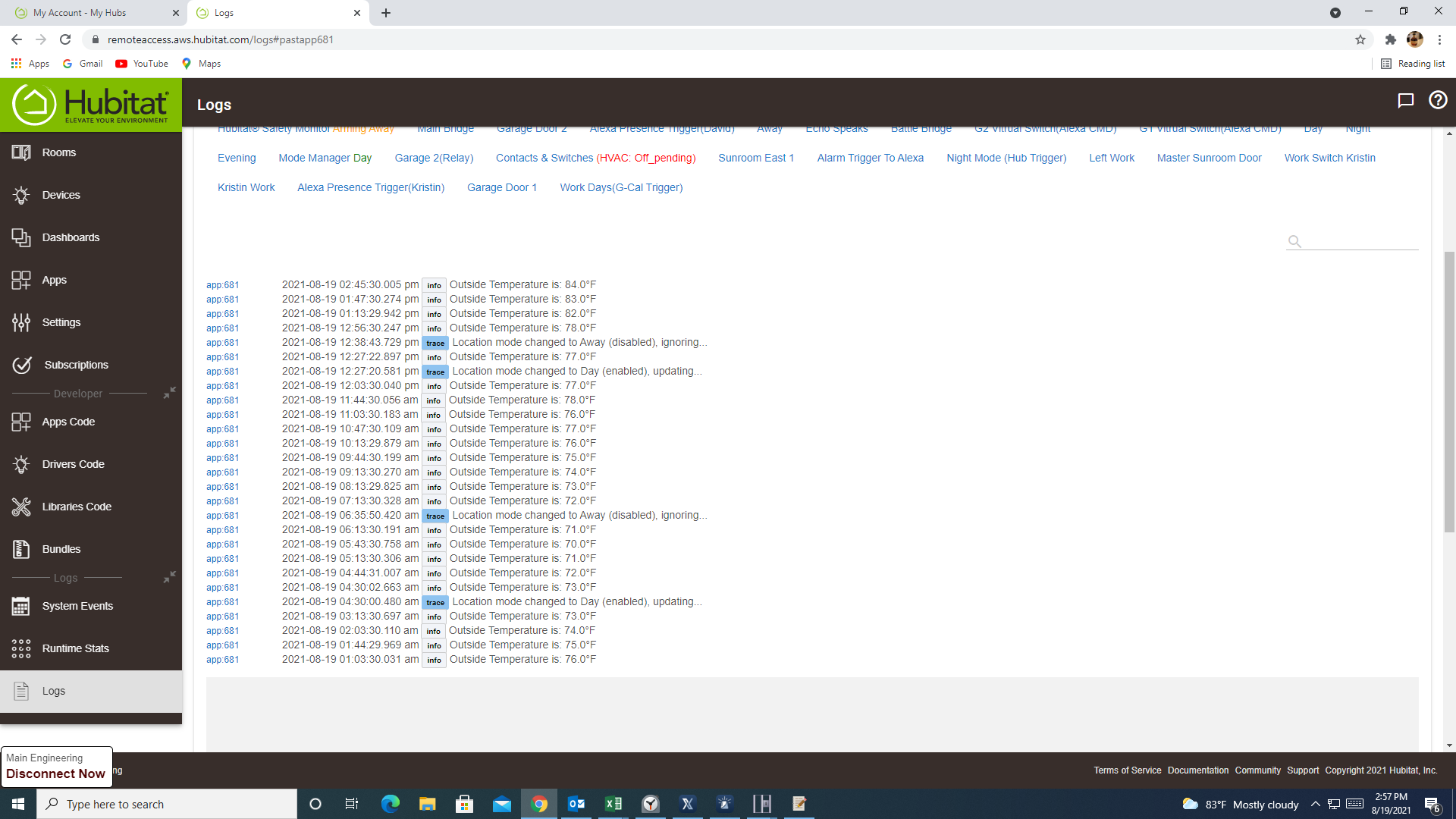This screenshot has height=819, width=1456.
Task: Click the page vertical scrollbar
Action: coord(1449,391)
